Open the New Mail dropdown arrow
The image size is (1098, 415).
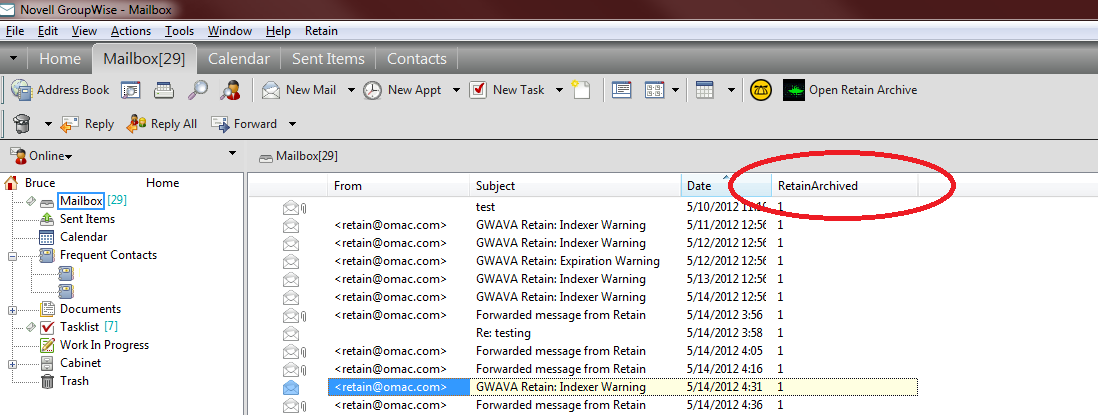point(350,90)
